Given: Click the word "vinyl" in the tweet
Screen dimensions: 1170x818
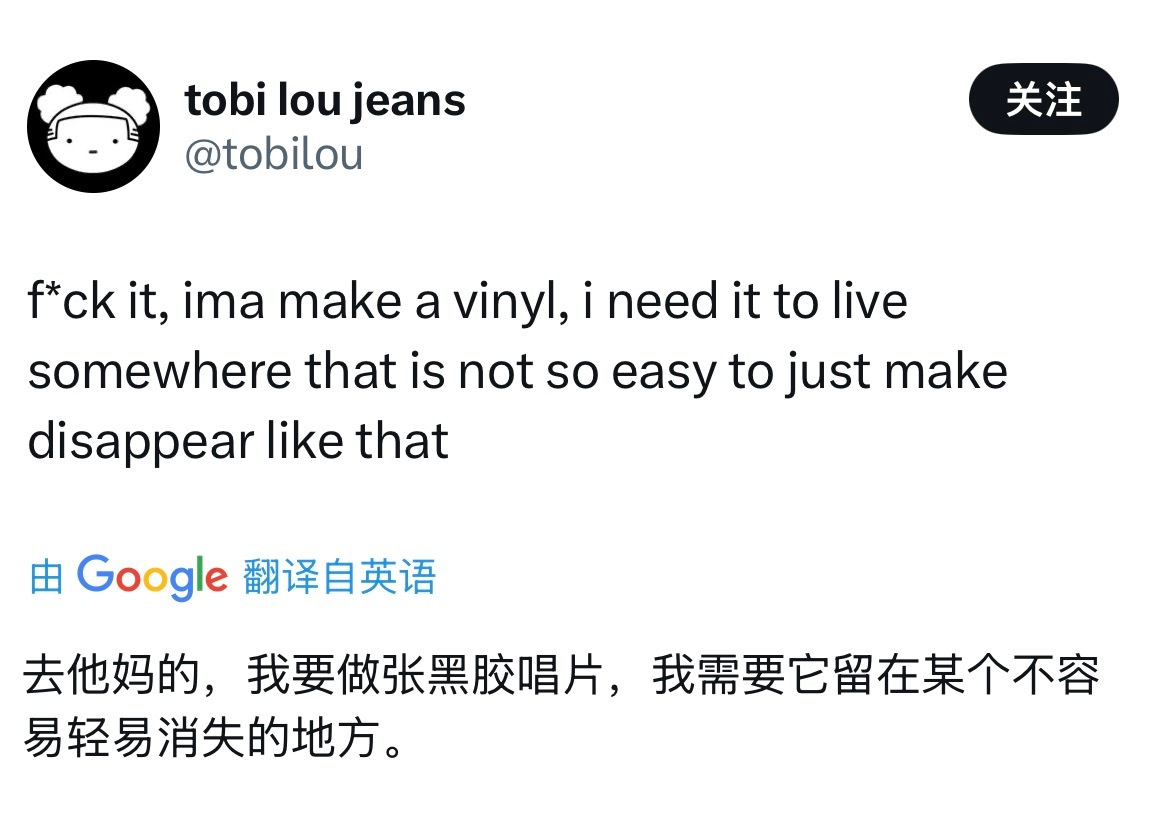Looking at the screenshot, I should tap(510, 302).
